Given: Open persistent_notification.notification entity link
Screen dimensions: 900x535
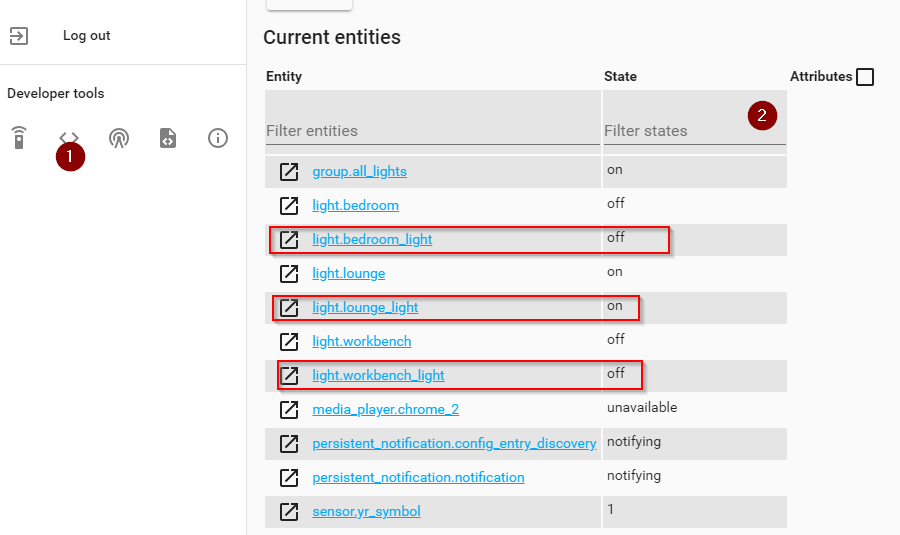Looking at the screenshot, I should pos(418,478).
